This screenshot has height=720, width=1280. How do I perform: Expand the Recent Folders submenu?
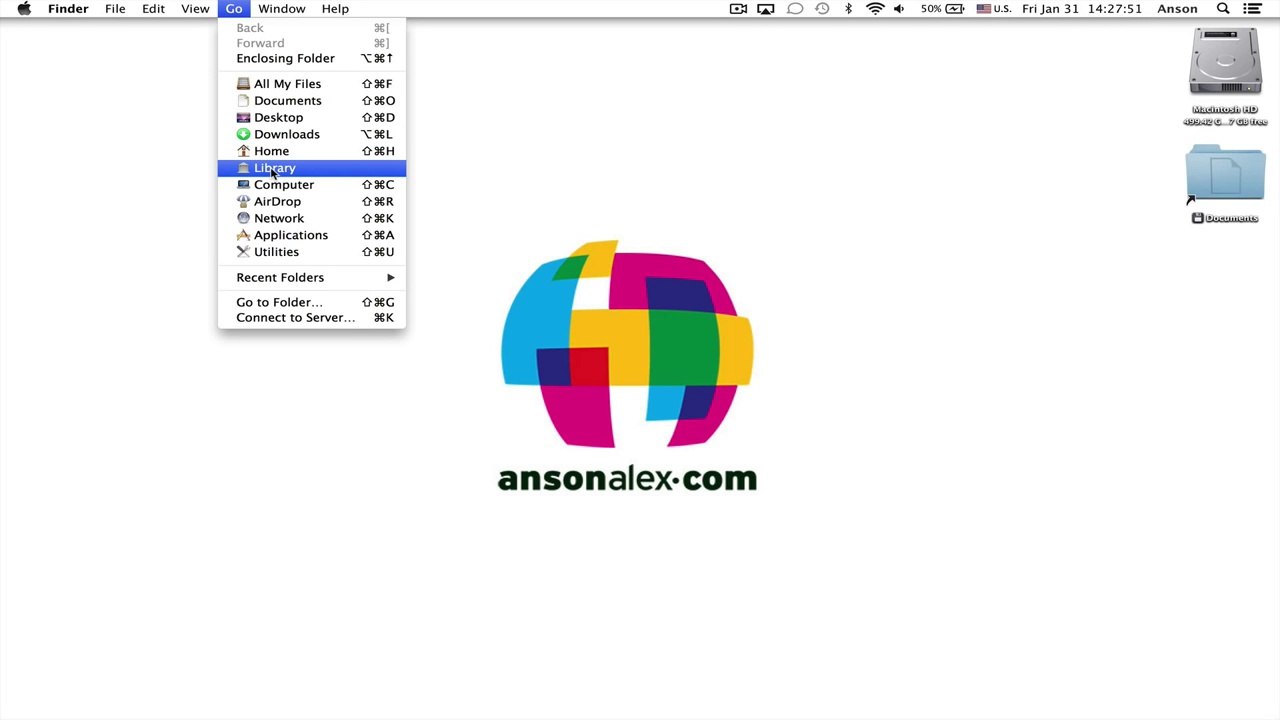pos(312,278)
